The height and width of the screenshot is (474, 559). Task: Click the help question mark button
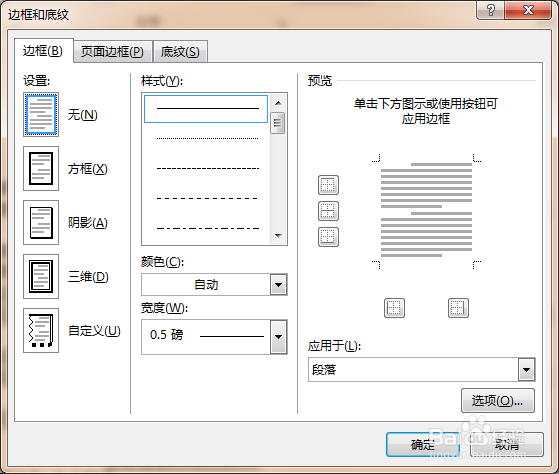pyautogui.click(x=491, y=10)
